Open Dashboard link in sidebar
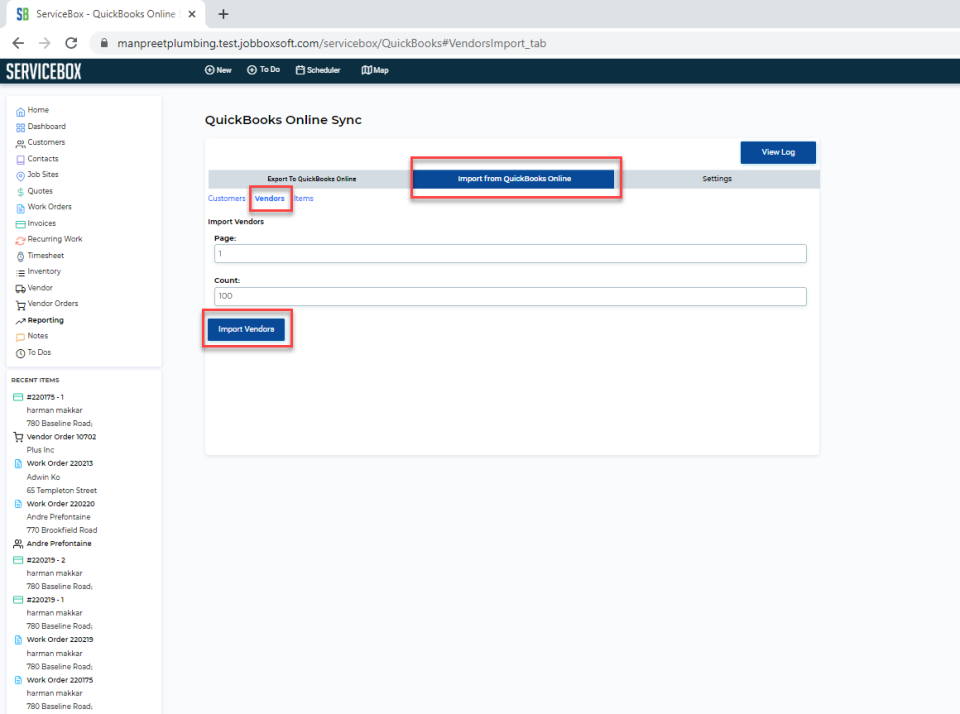 (x=47, y=126)
